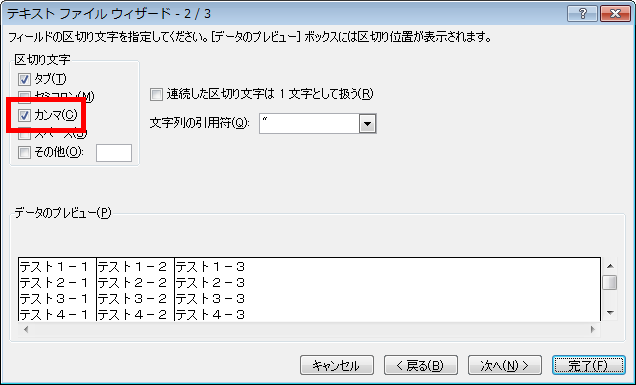The image size is (636, 385).
Task: Enable treating consecutive delimiters as one
Action: click(156, 95)
